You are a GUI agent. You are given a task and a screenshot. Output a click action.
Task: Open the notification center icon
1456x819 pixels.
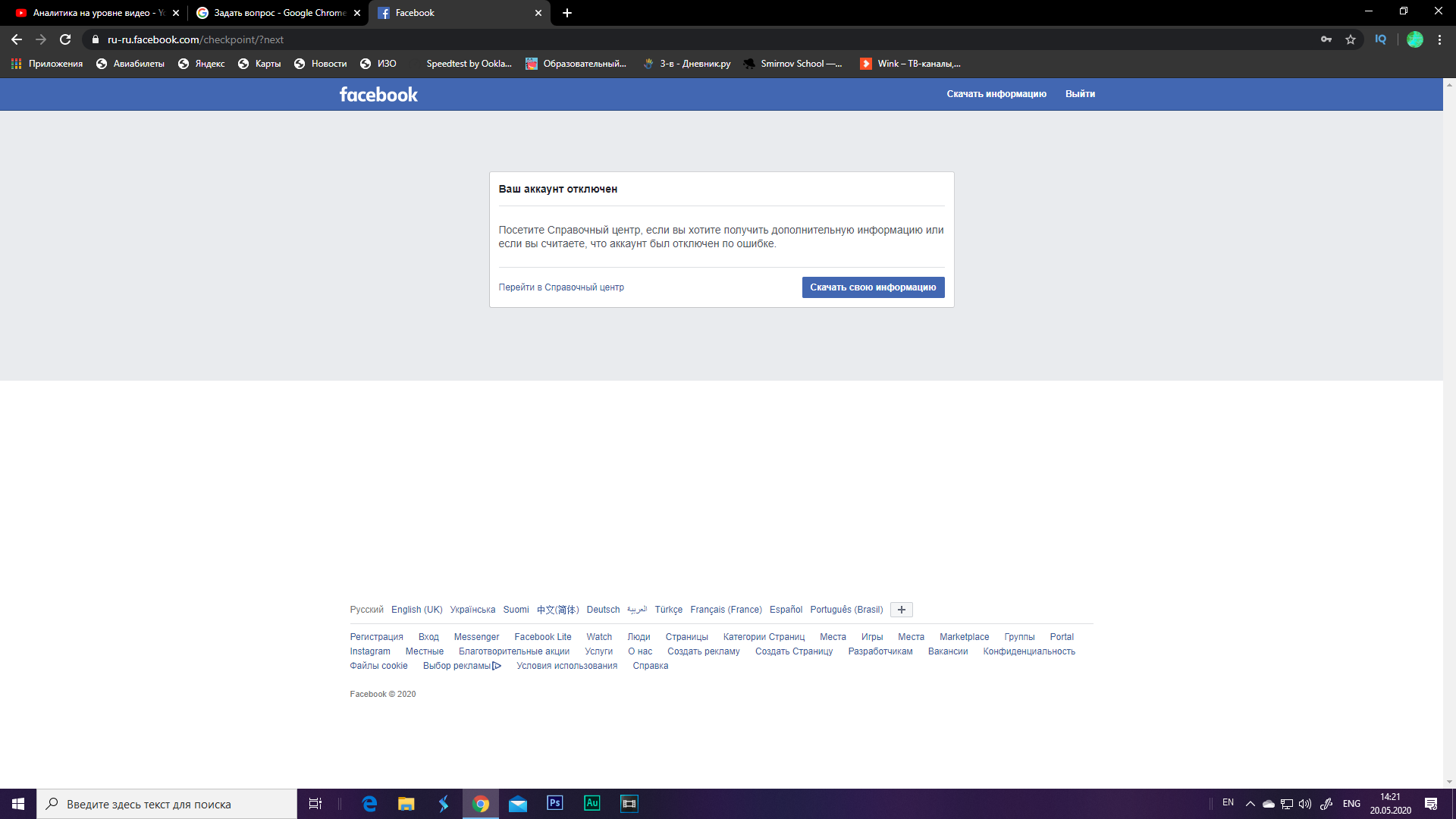(1431, 804)
